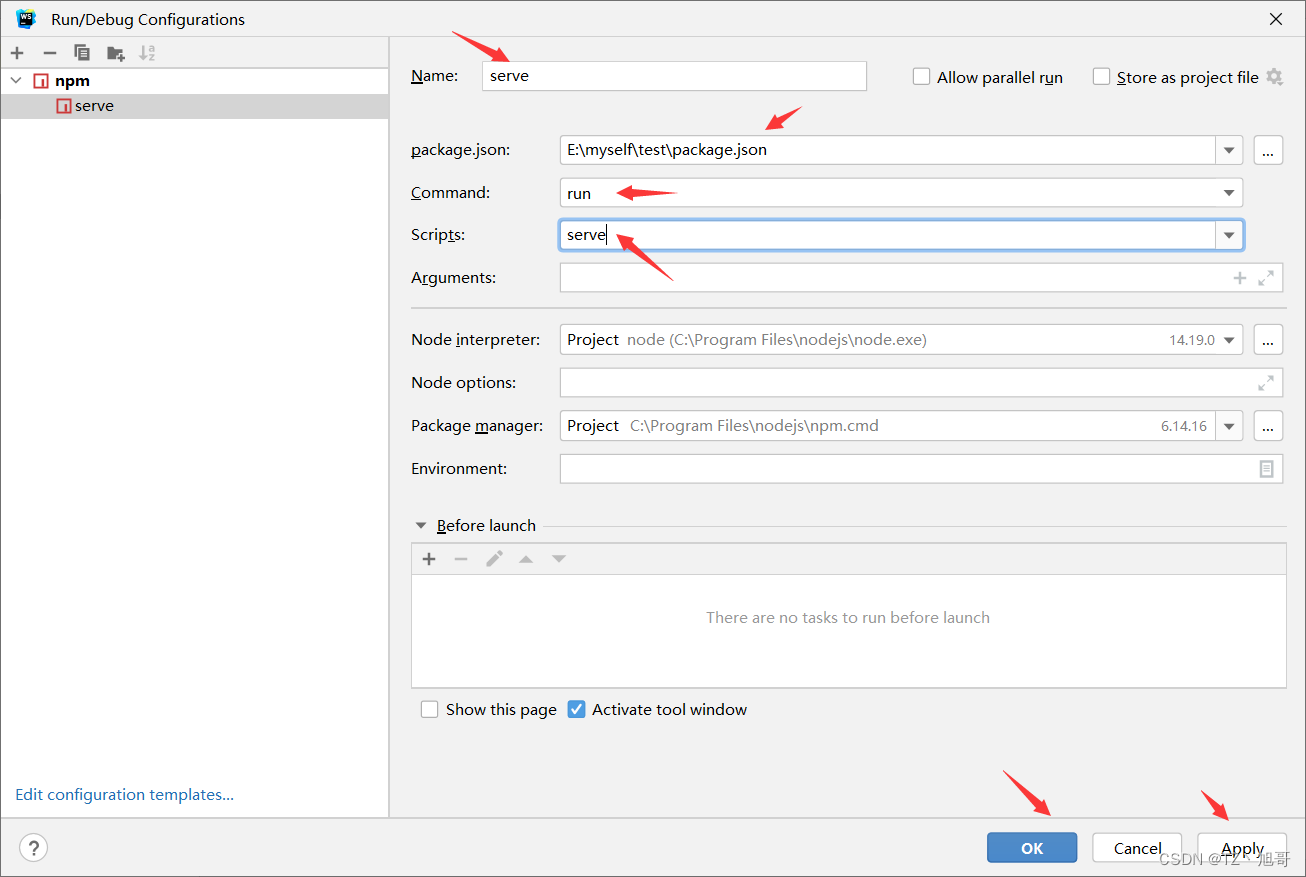The width and height of the screenshot is (1306, 877).
Task: Open help with question mark button
Action: (33, 848)
